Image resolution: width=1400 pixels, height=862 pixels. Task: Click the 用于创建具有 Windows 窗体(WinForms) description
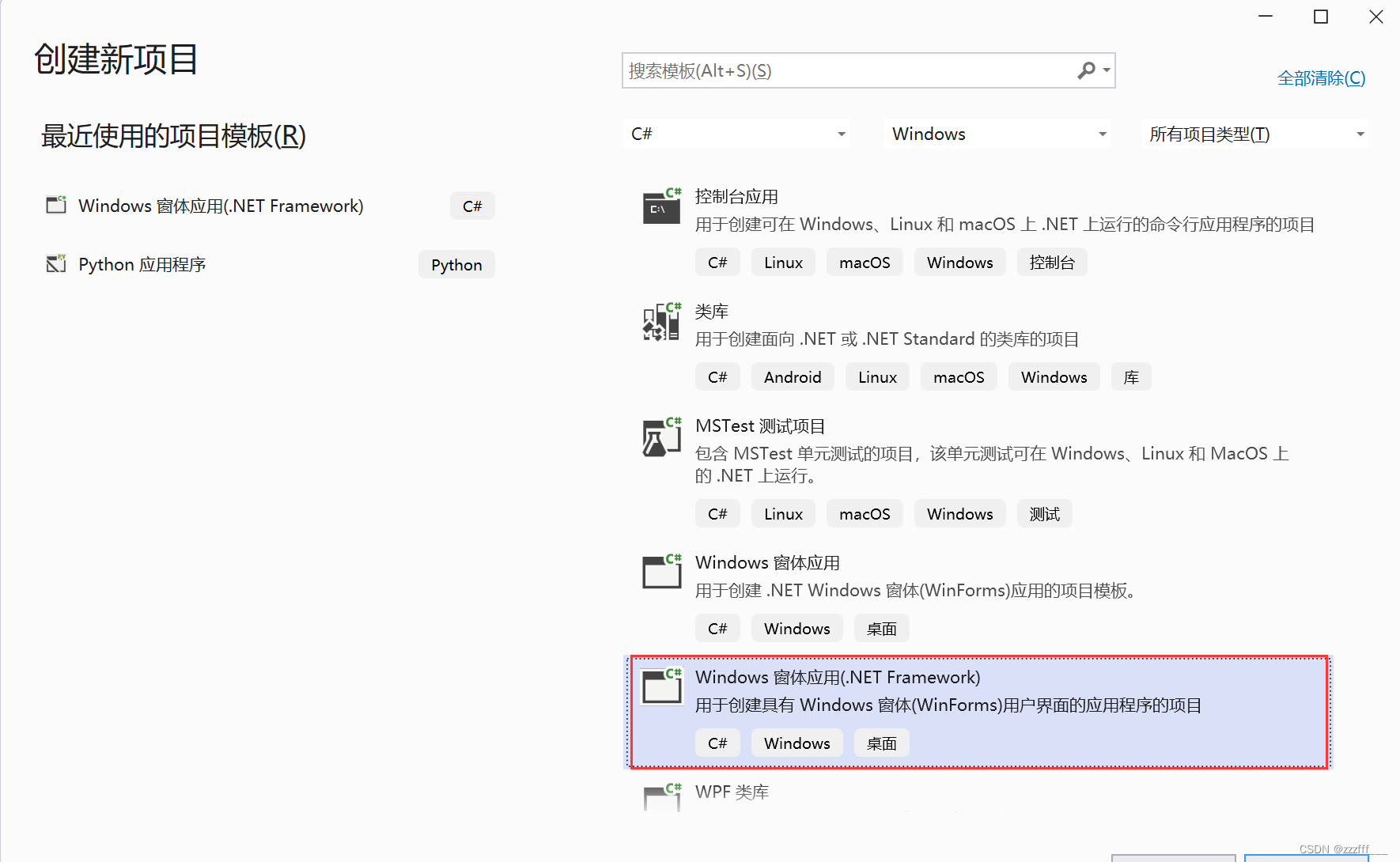click(948, 705)
